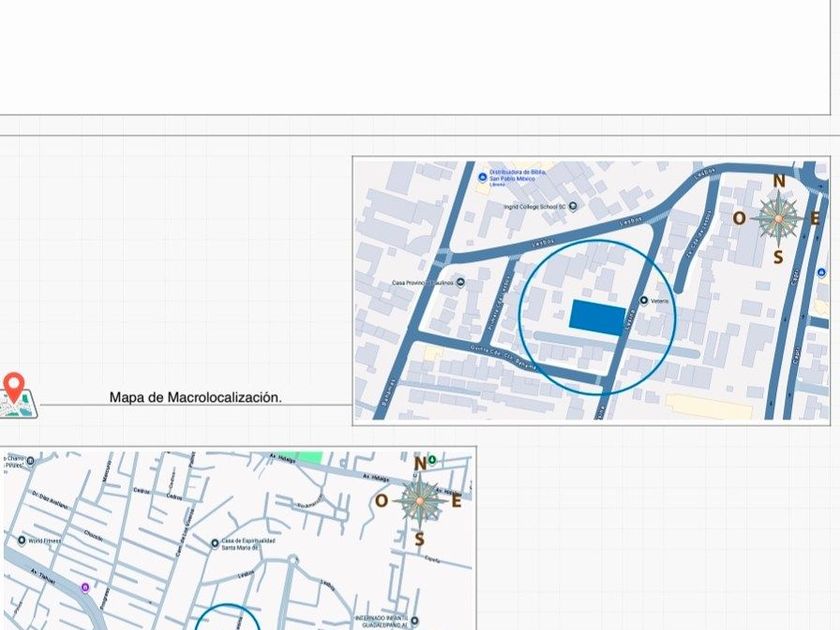
Task: Click the Mapa de Macrolocalización caption text
Action: (x=196, y=398)
